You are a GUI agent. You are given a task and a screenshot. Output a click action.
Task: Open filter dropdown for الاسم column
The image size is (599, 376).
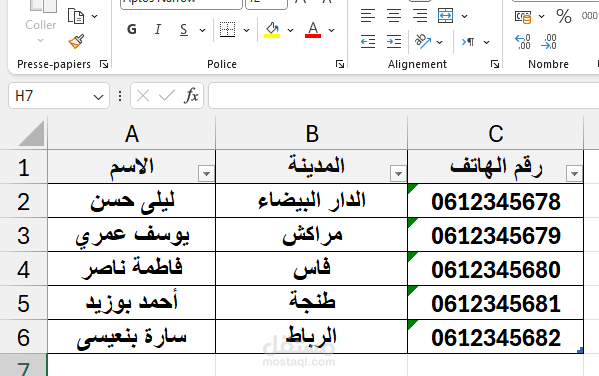[206, 174]
